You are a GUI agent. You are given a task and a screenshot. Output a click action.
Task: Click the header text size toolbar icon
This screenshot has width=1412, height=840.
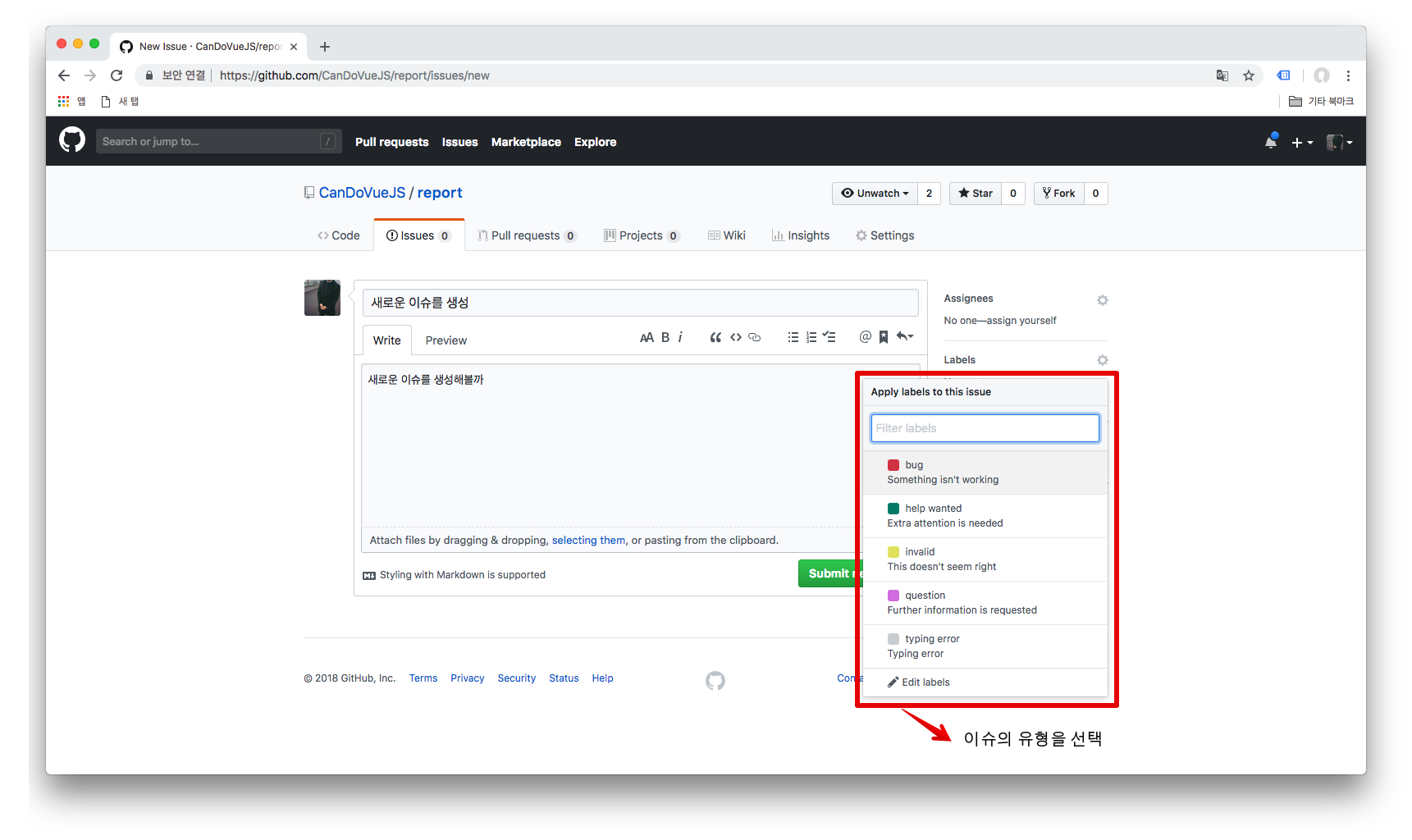coord(647,337)
